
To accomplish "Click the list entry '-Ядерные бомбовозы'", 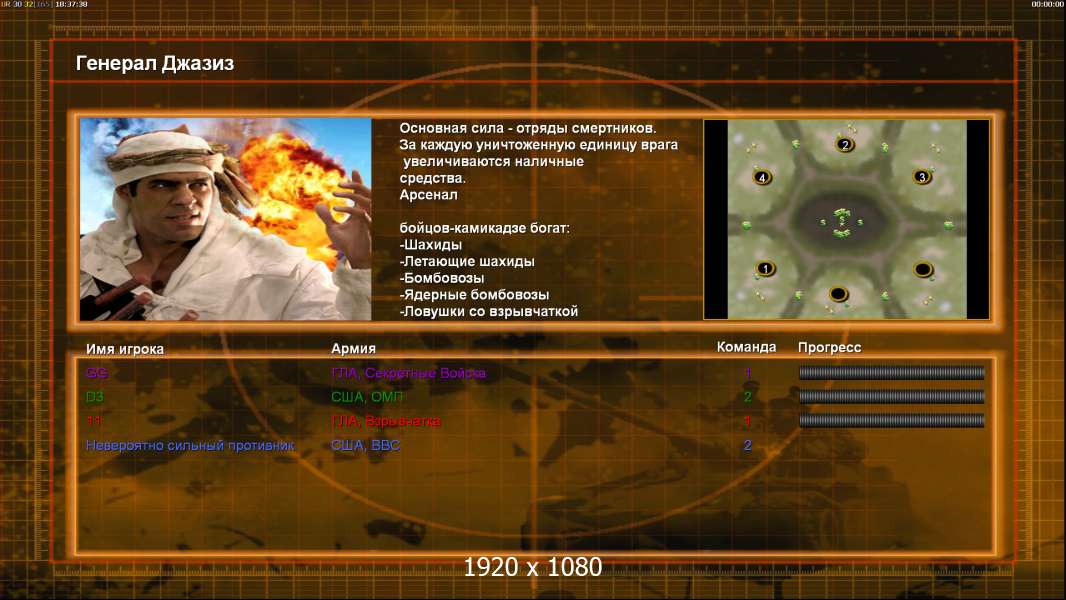I will pos(475,294).
